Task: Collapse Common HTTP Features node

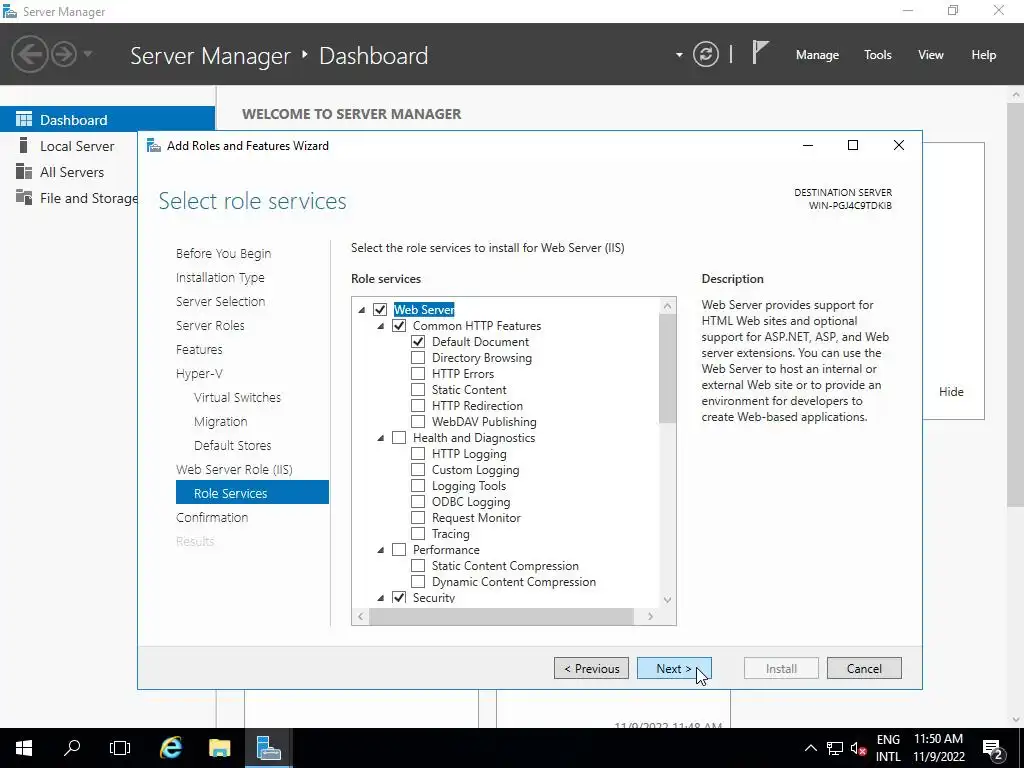Action: click(381, 326)
